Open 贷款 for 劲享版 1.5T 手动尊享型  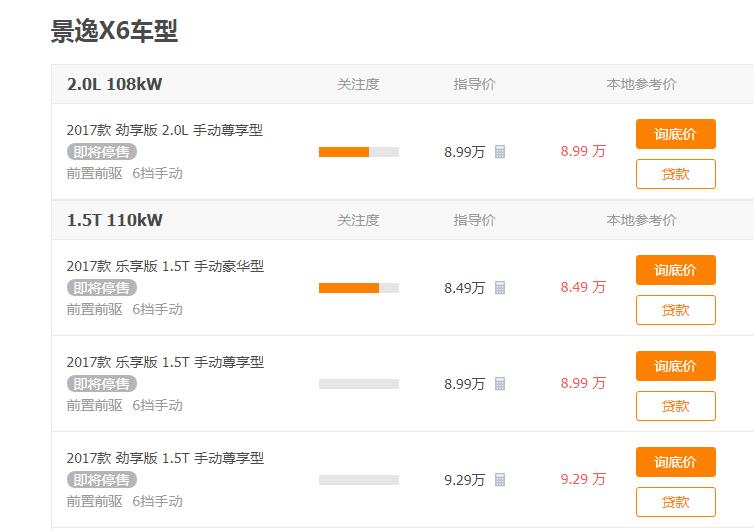point(676,502)
